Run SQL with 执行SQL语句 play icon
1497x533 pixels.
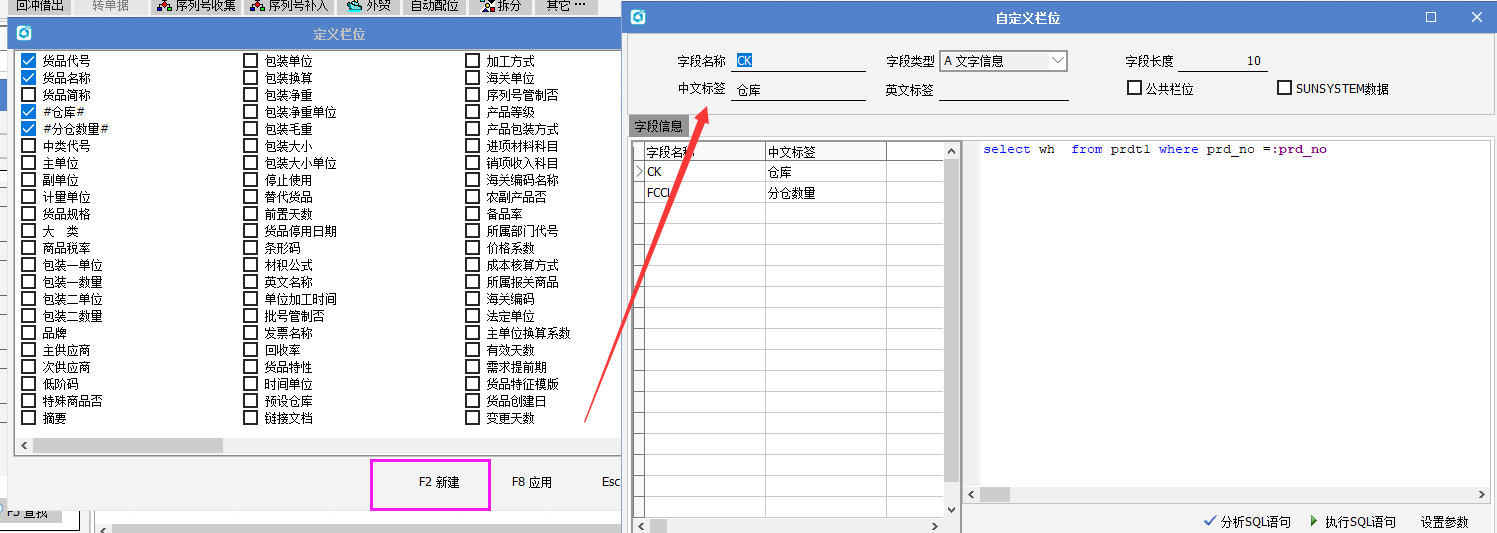[1314, 521]
